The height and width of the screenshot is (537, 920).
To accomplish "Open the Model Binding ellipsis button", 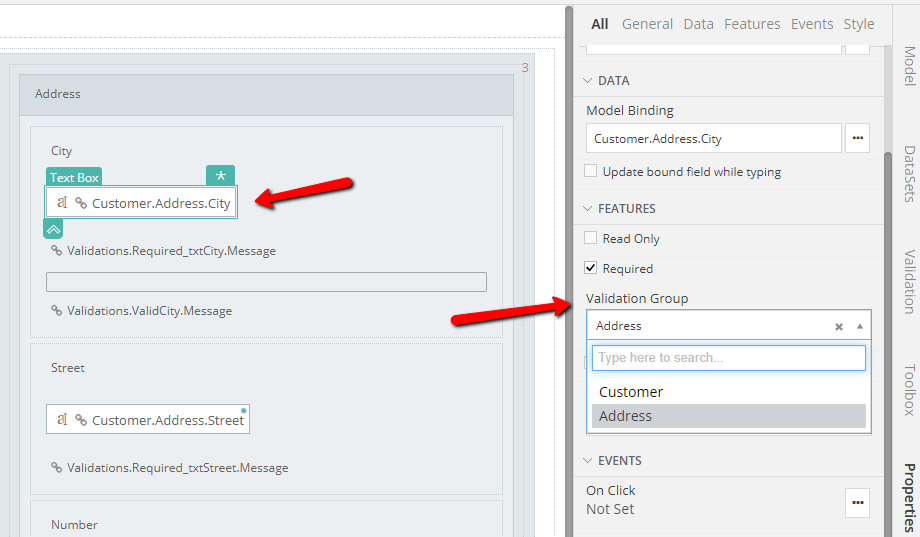I will pos(857,138).
